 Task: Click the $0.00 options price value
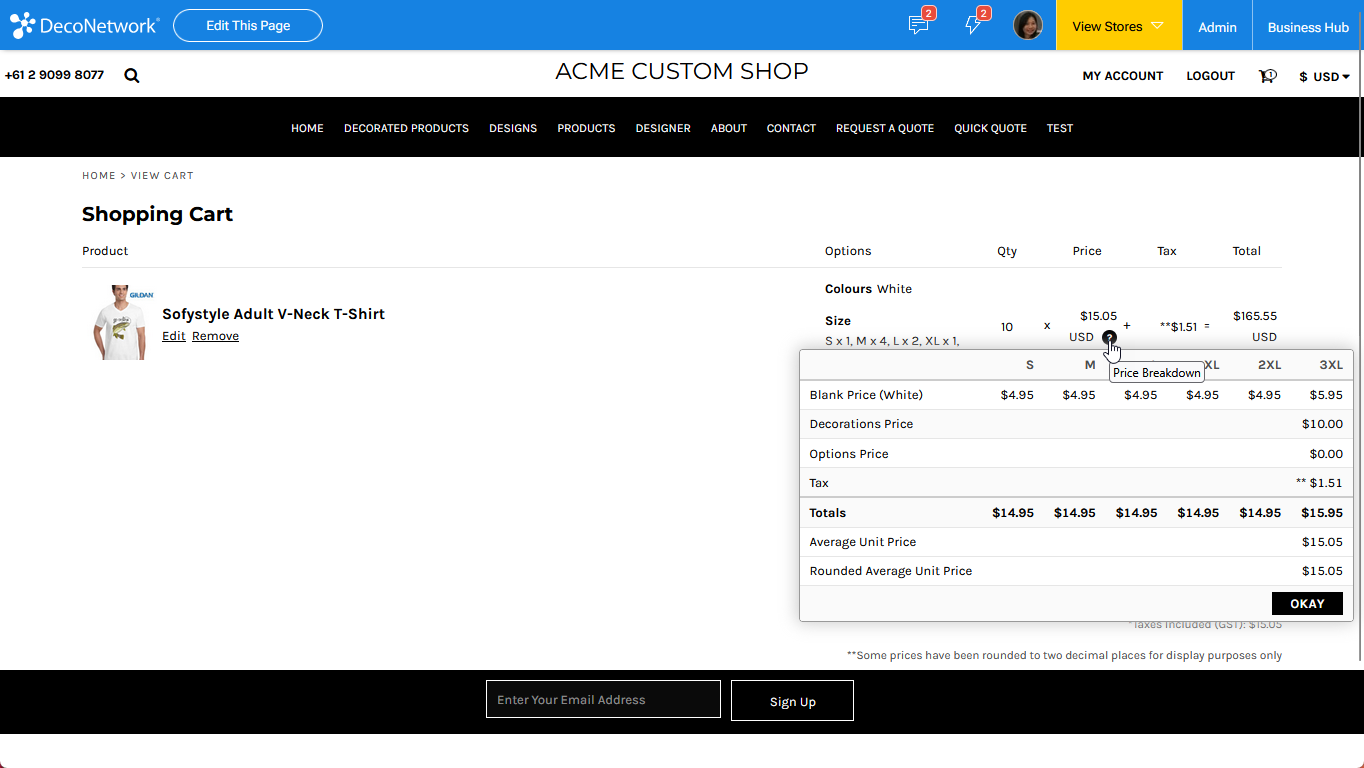(x=1326, y=454)
